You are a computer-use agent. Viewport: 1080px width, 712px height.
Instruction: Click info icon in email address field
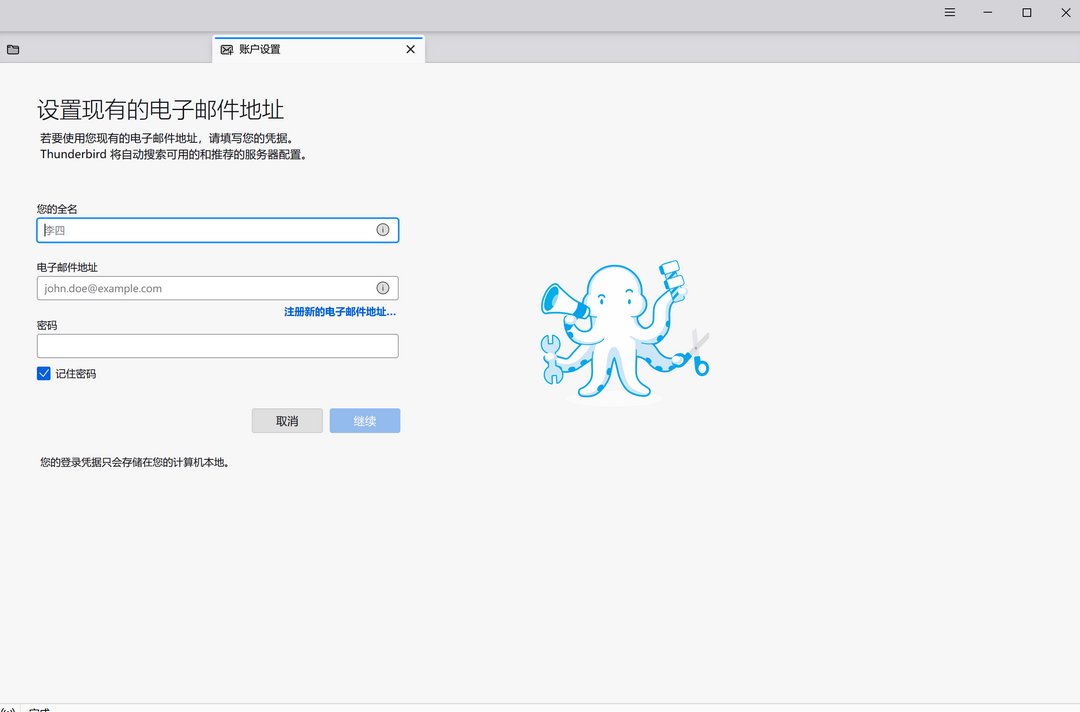[x=383, y=288]
